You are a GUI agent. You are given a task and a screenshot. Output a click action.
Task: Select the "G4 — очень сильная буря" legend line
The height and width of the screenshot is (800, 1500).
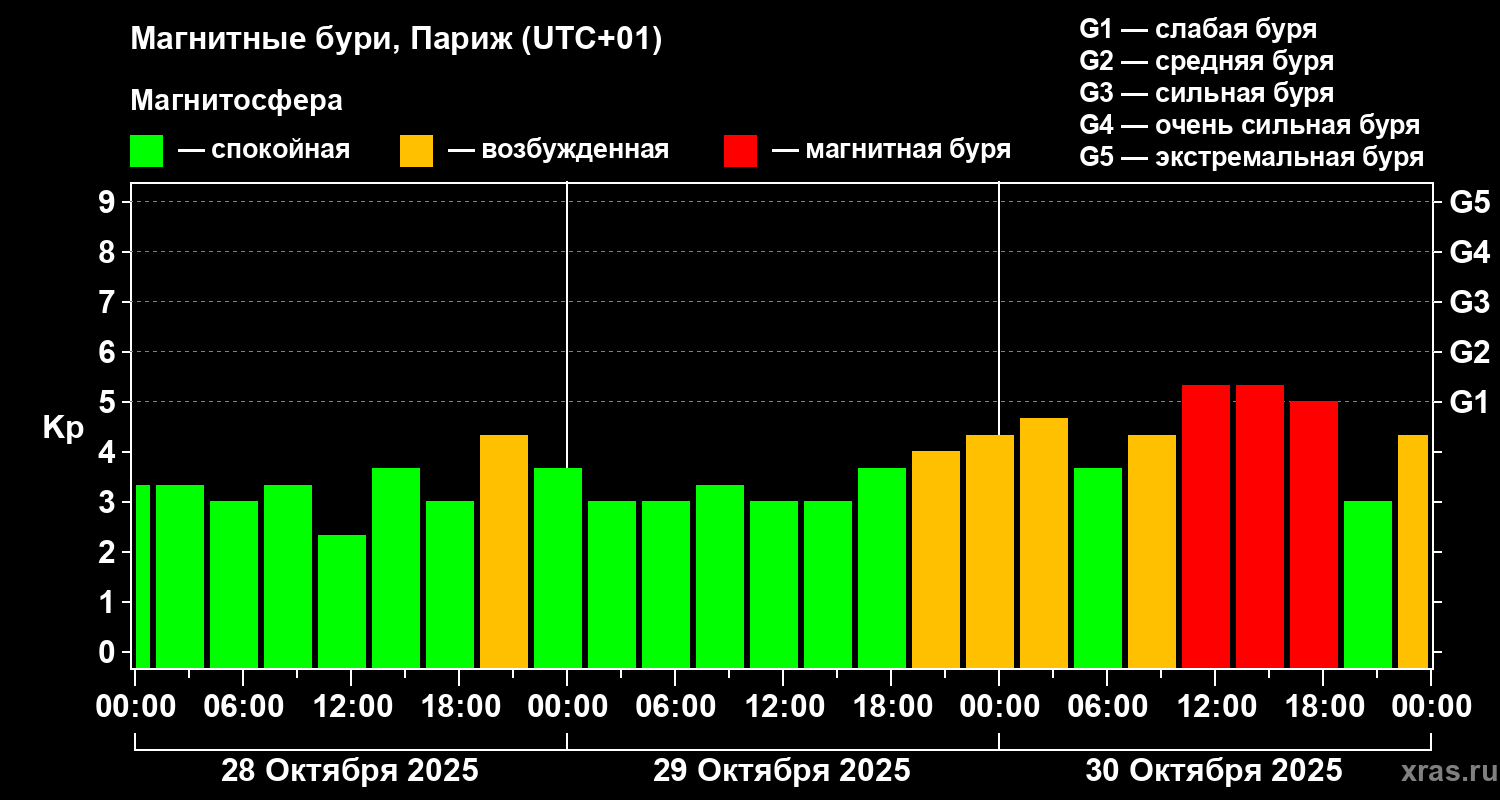(1250, 125)
